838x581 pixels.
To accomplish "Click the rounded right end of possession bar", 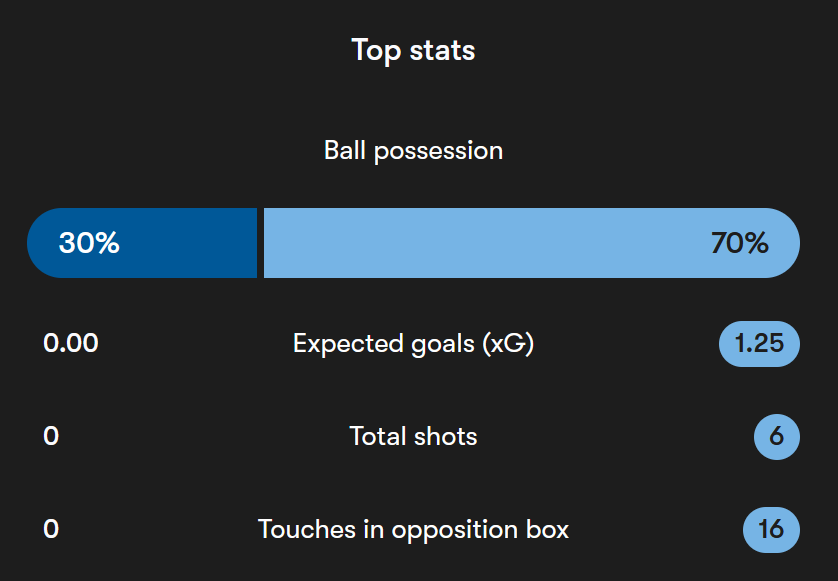I will 783,243.
